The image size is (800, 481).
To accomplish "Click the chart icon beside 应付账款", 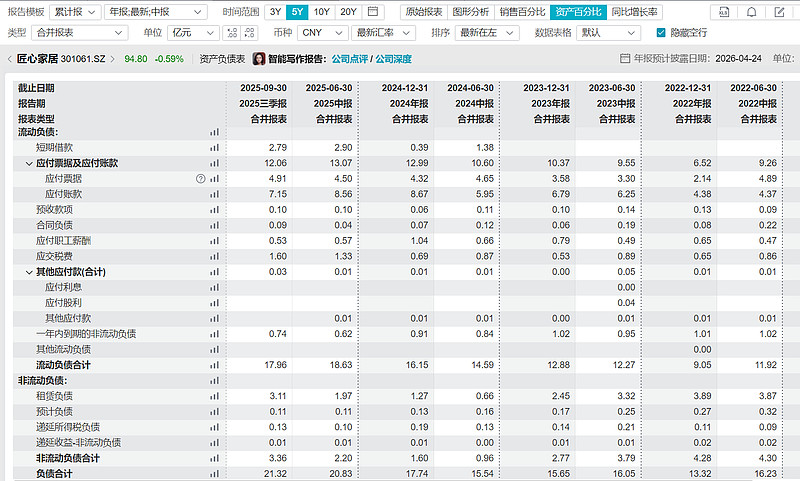I will tap(214, 194).
